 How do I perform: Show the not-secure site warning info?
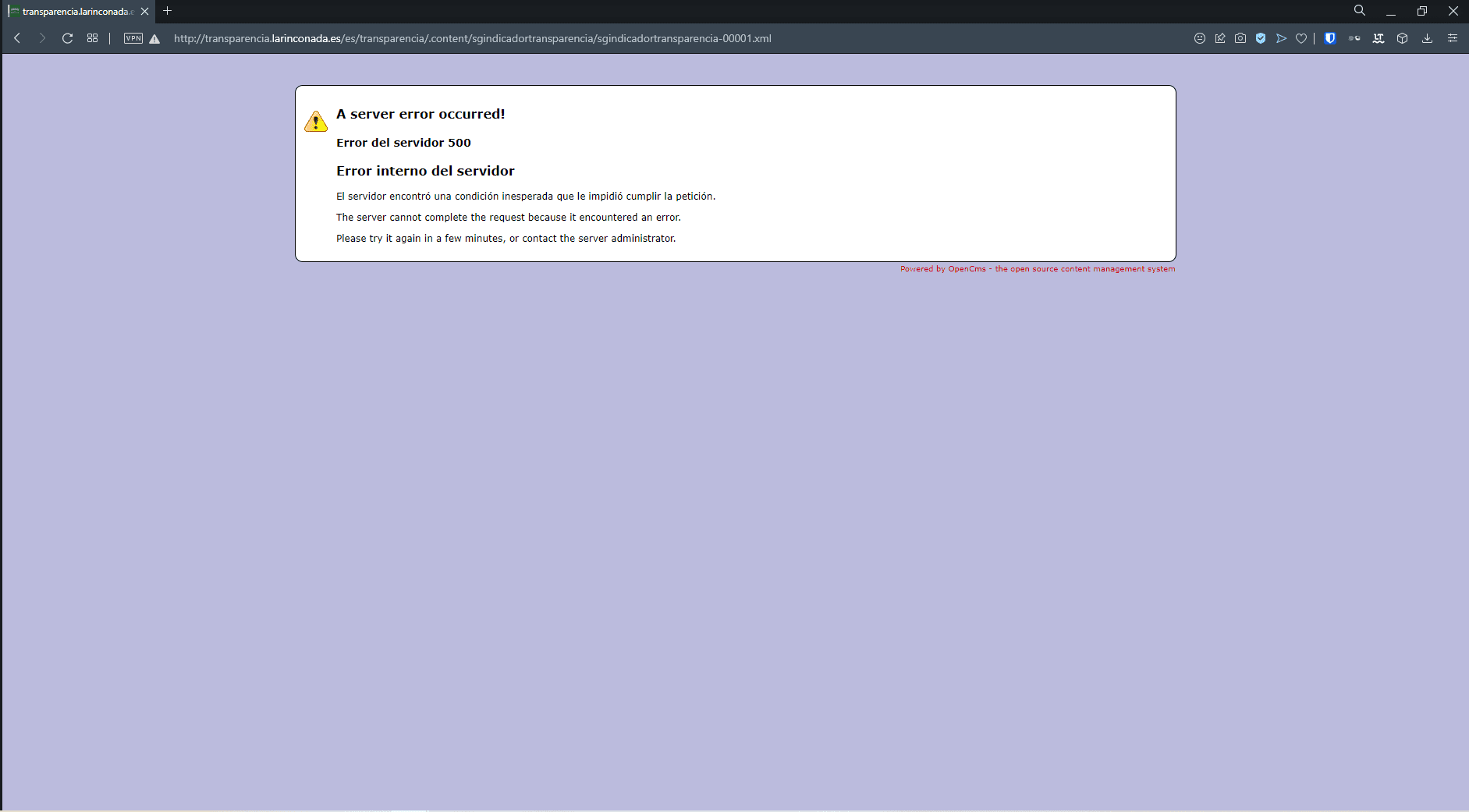[x=154, y=39]
